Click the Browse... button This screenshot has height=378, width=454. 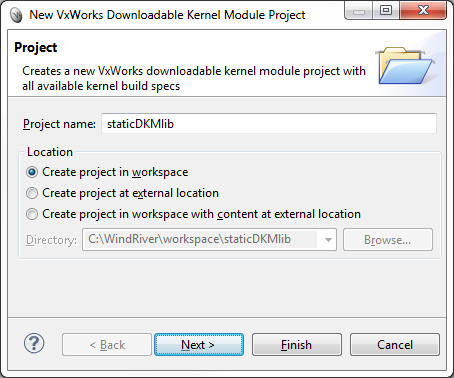pos(388,240)
